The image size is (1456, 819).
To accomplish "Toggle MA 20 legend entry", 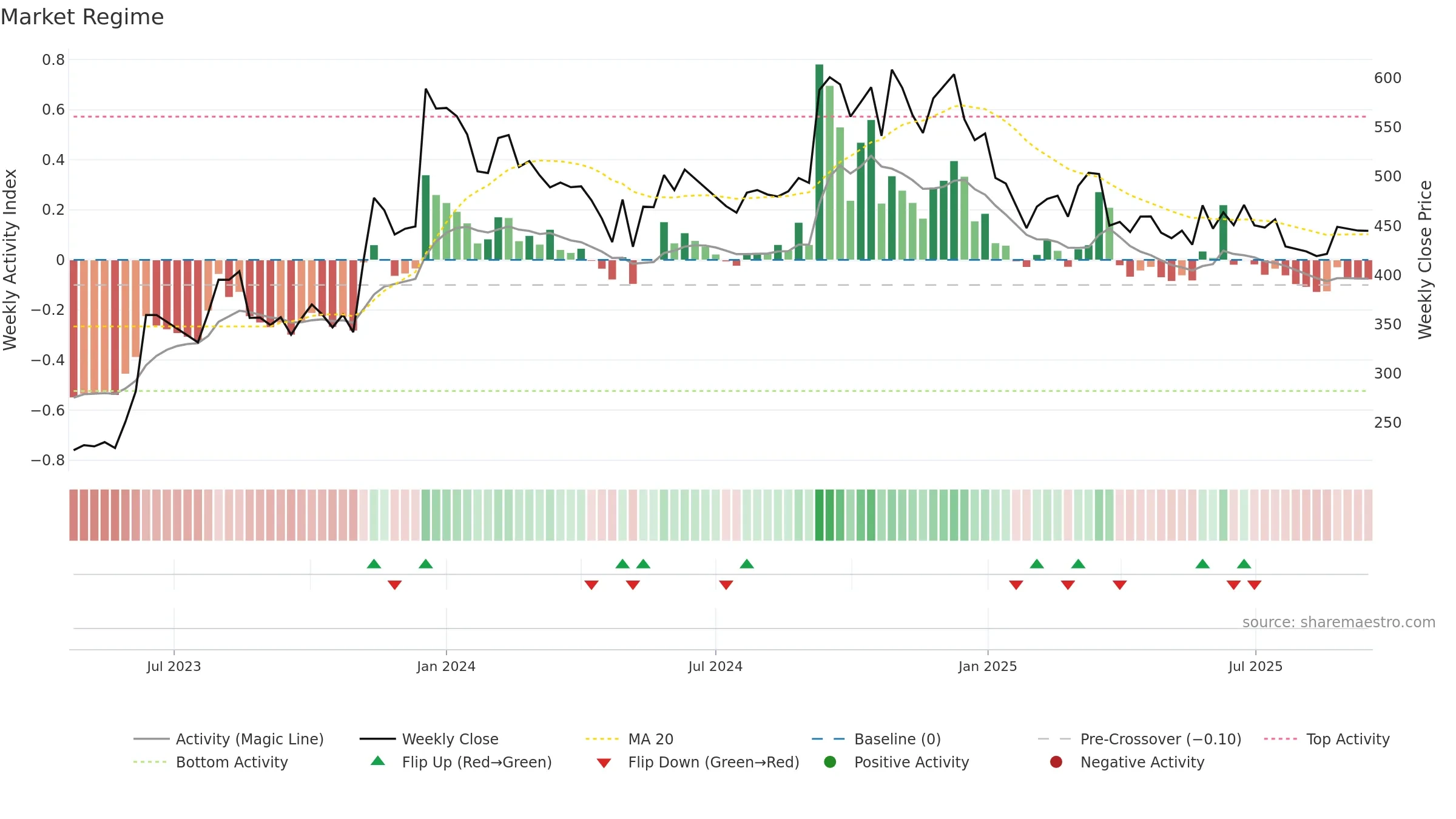I will 629,739.
